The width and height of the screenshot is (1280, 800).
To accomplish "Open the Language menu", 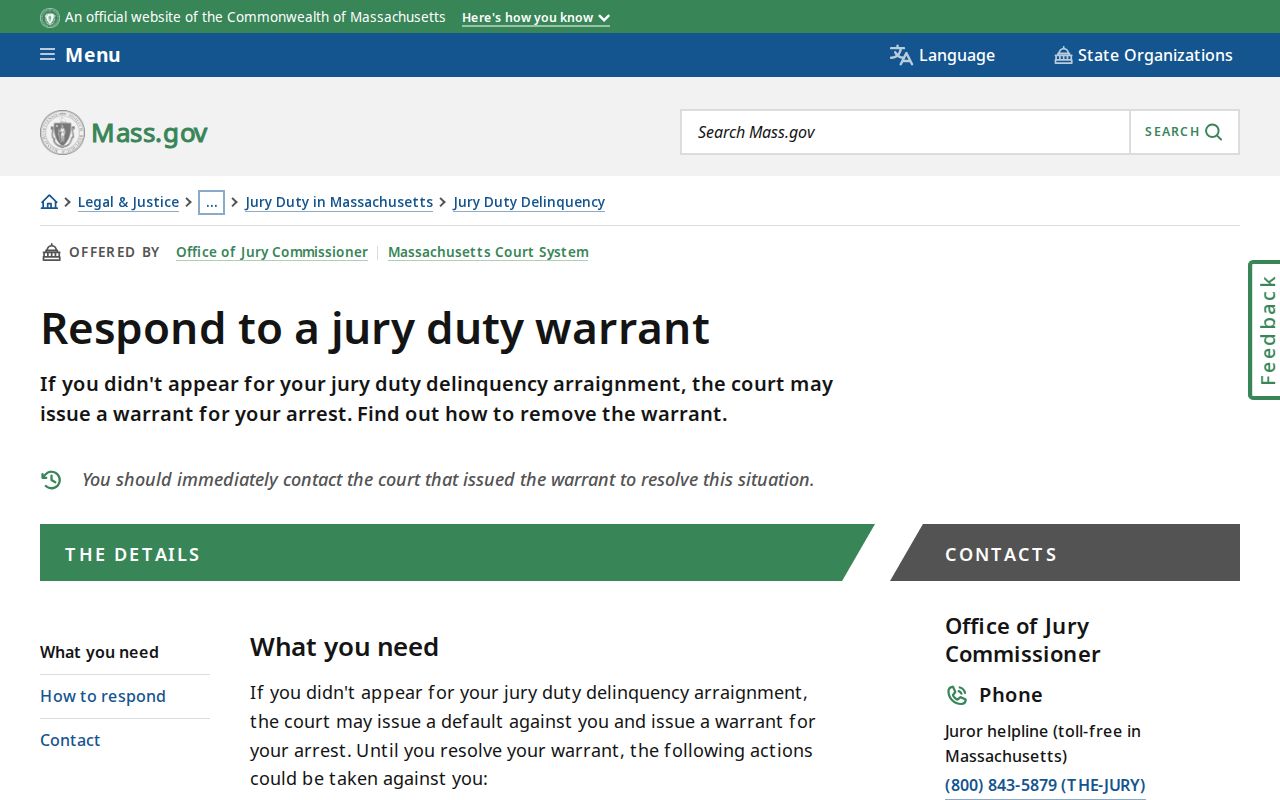I will coord(942,55).
